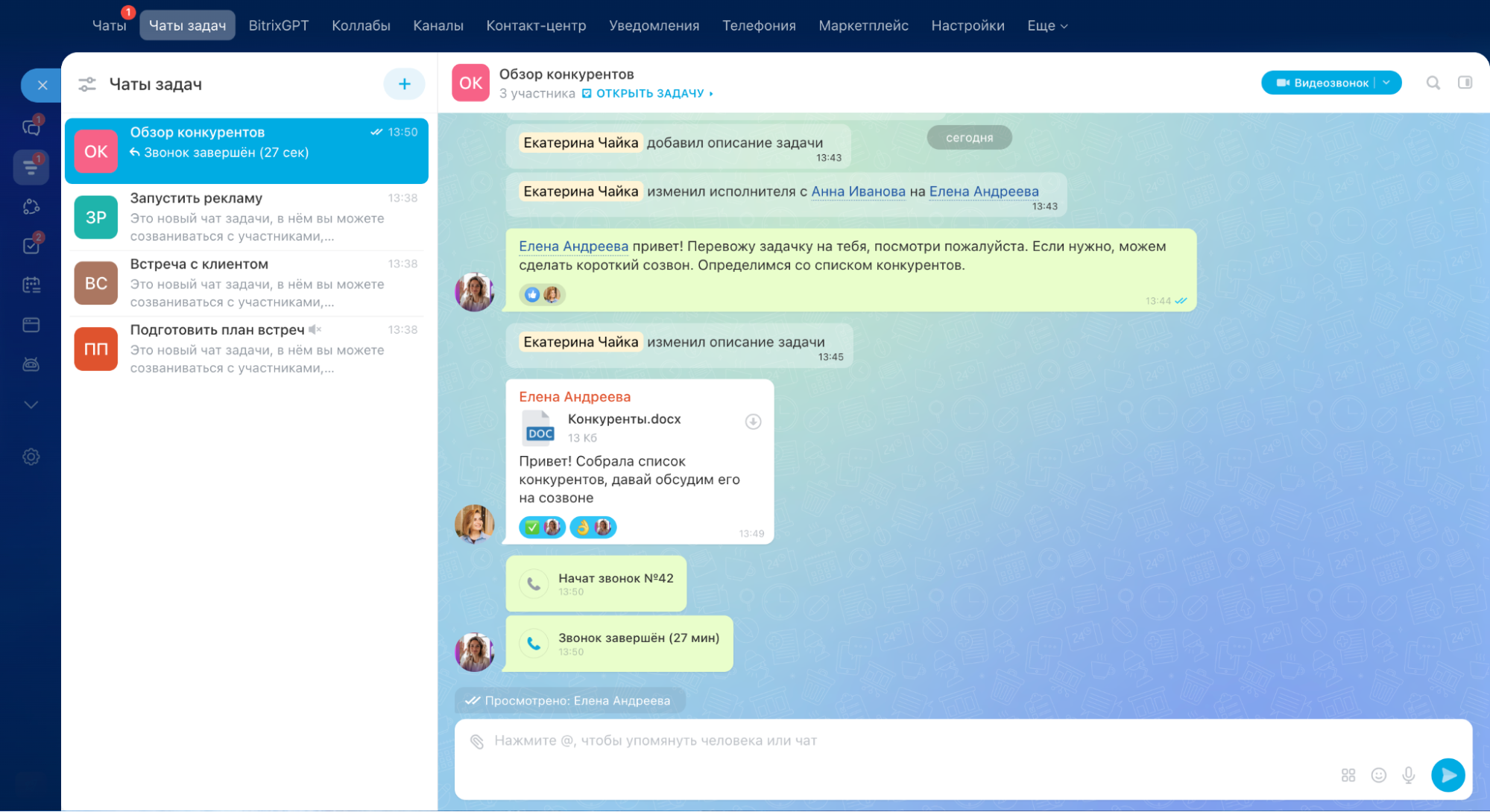Open the Контакт-центр tab
This screenshot has width=1490, height=812.
[x=536, y=25]
